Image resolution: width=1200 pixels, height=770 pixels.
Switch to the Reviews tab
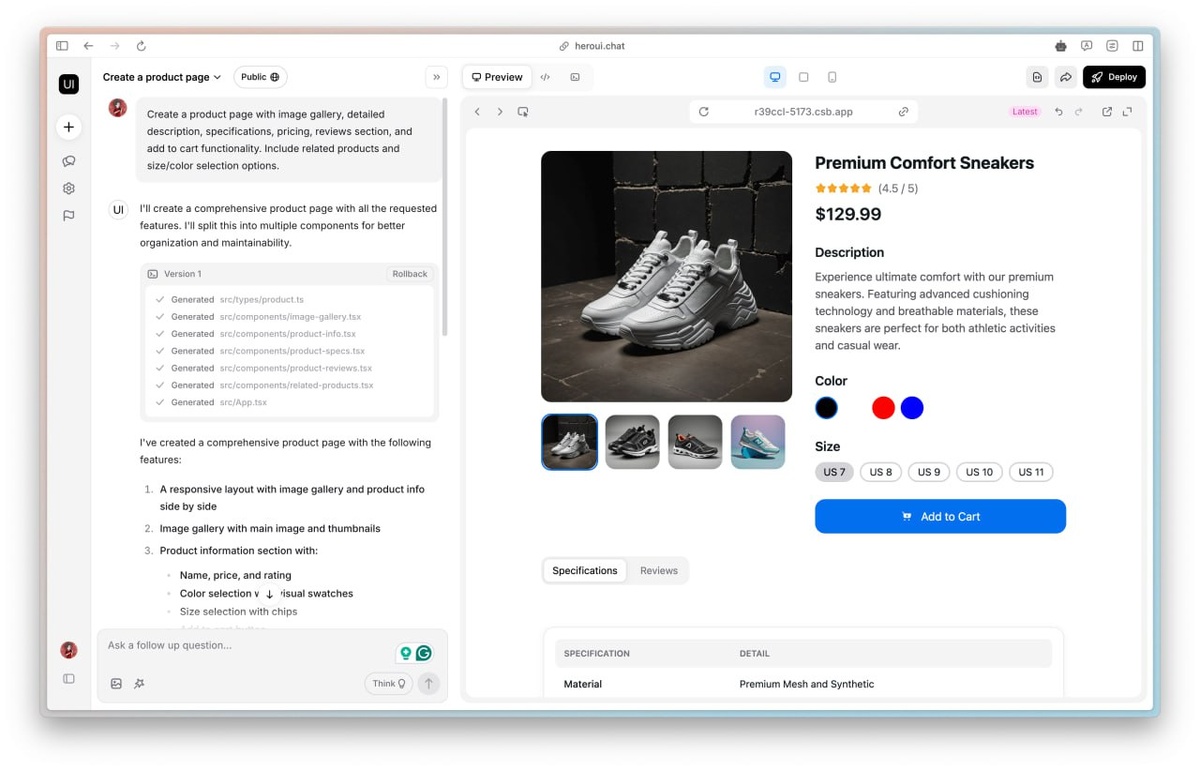[659, 571]
